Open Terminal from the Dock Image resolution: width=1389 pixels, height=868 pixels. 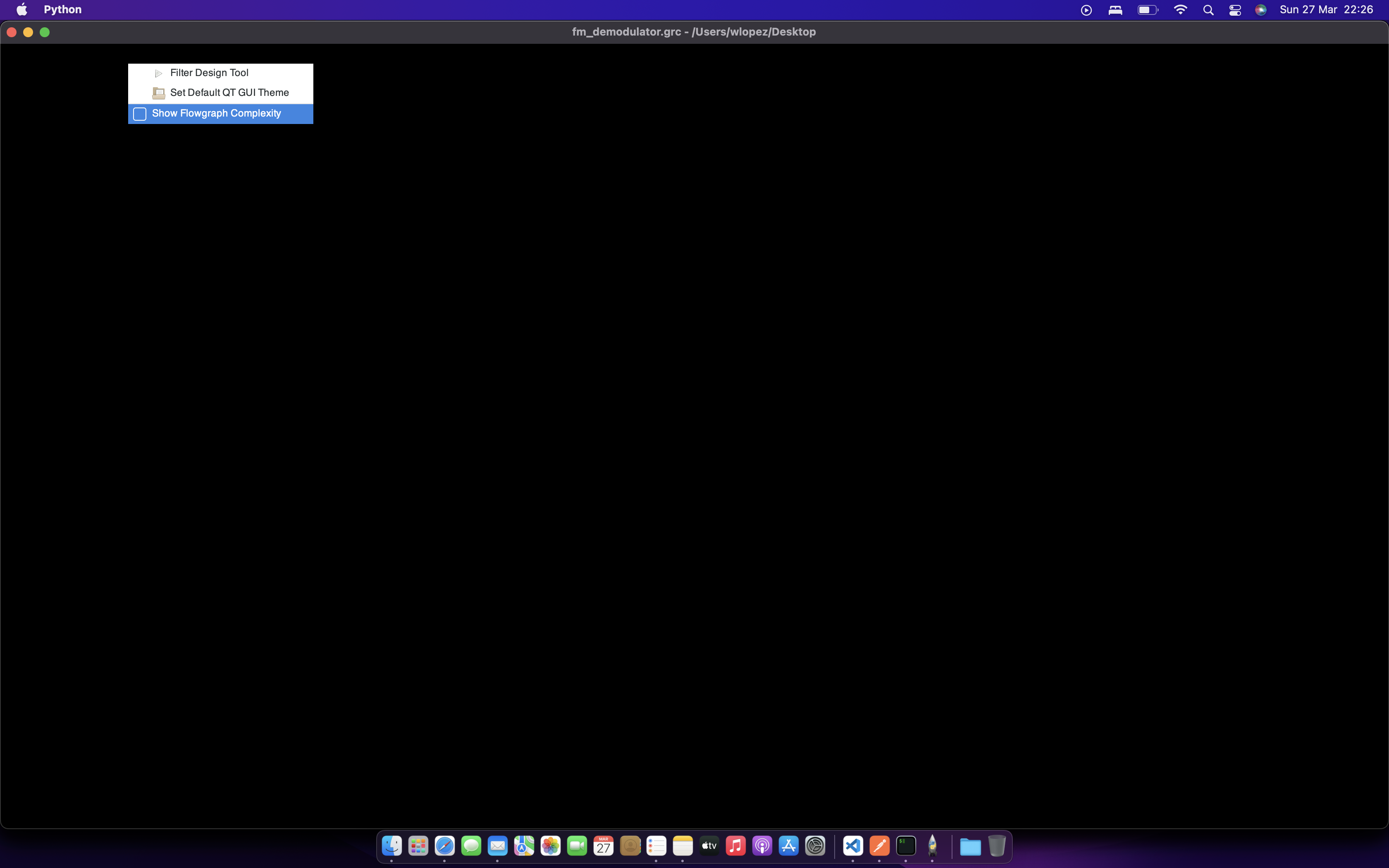(906, 845)
